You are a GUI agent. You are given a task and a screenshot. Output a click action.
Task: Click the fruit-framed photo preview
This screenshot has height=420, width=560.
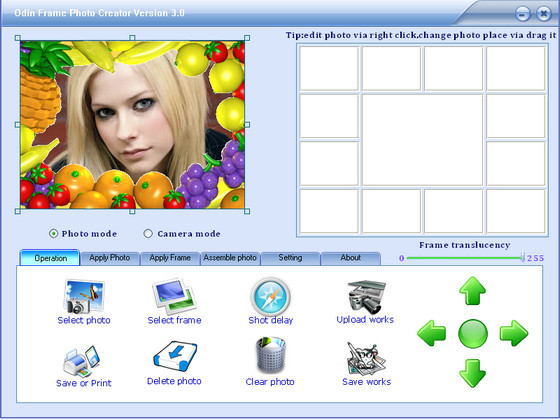point(132,125)
